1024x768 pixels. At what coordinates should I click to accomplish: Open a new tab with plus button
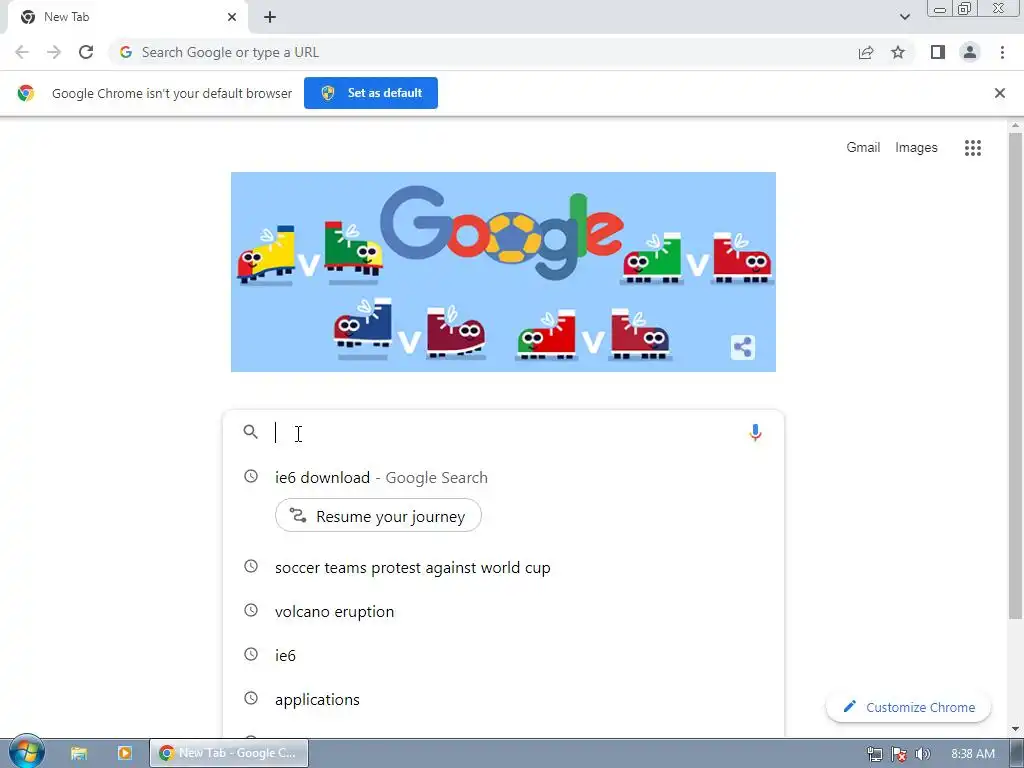coord(270,17)
